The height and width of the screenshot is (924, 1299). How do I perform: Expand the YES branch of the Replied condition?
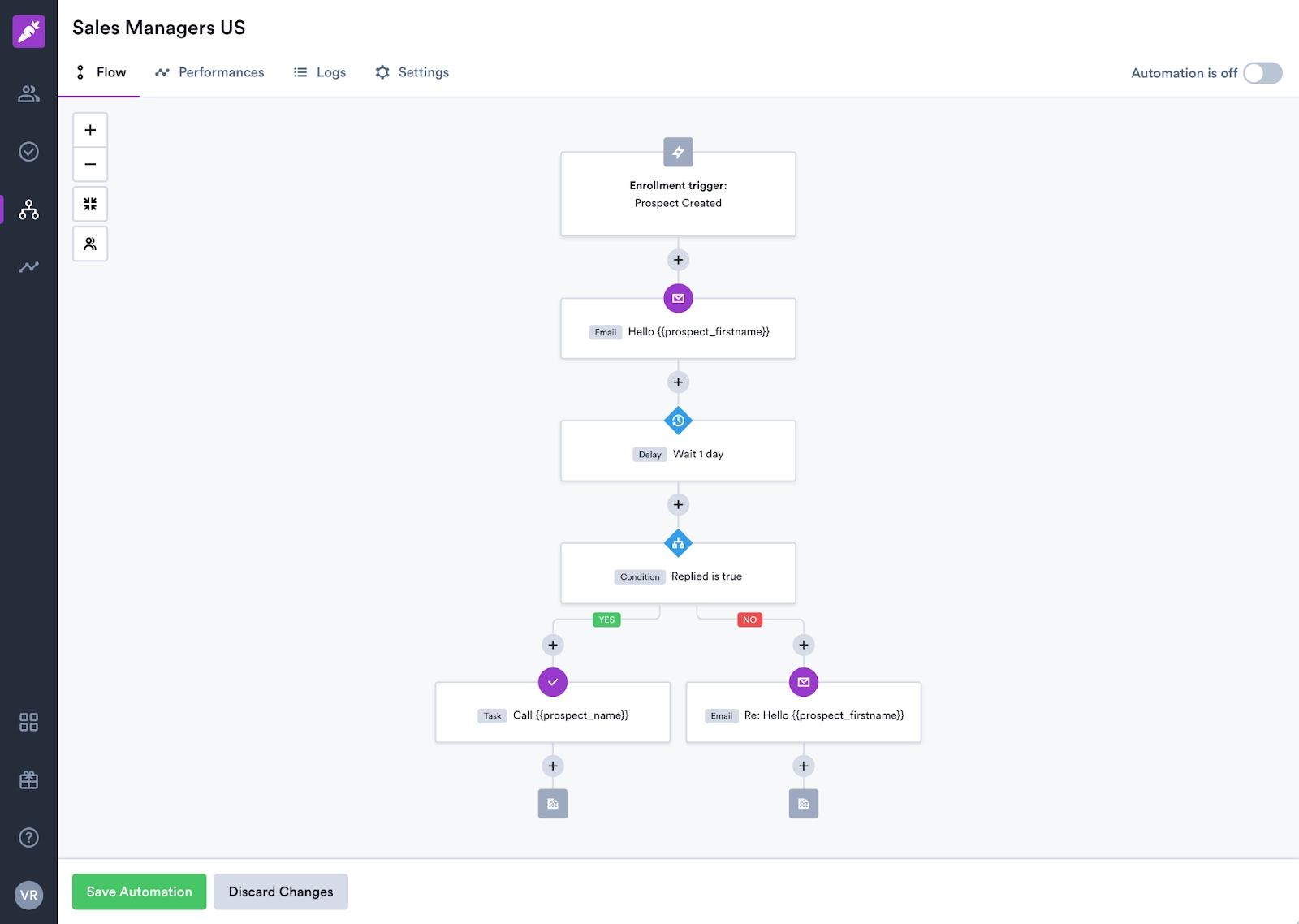553,644
